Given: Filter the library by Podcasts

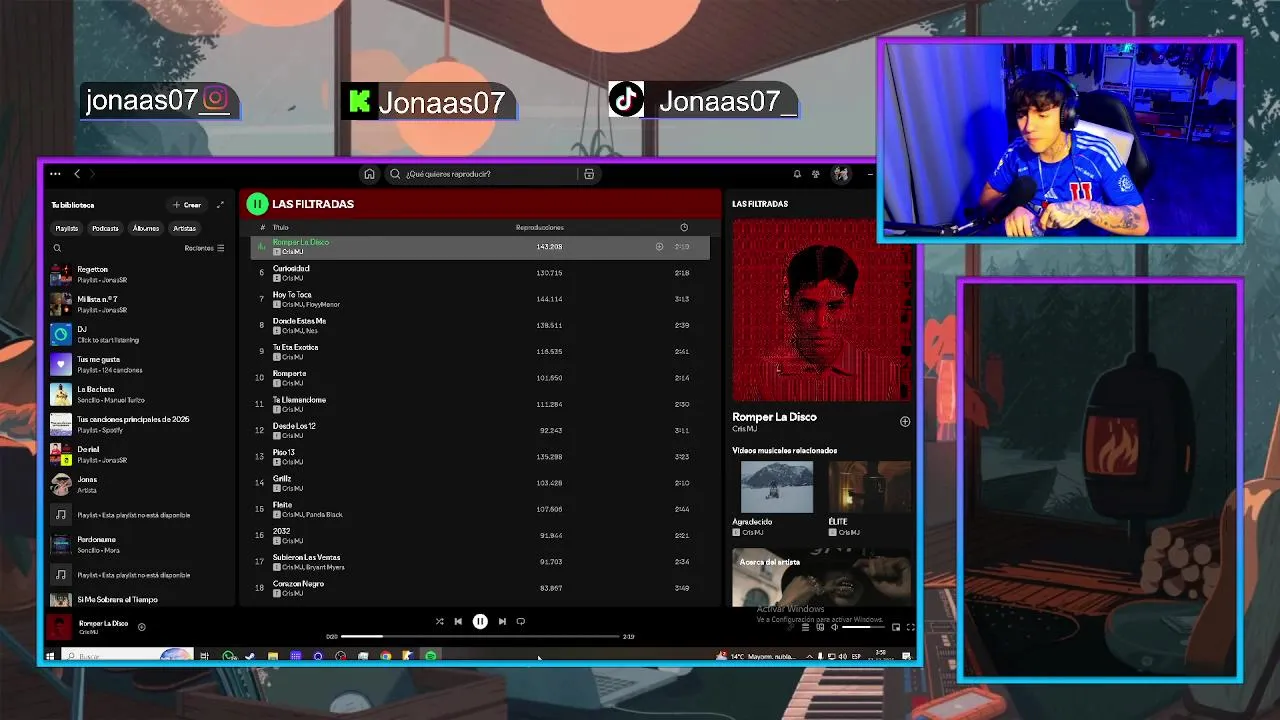Looking at the screenshot, I should coord(105,228).
